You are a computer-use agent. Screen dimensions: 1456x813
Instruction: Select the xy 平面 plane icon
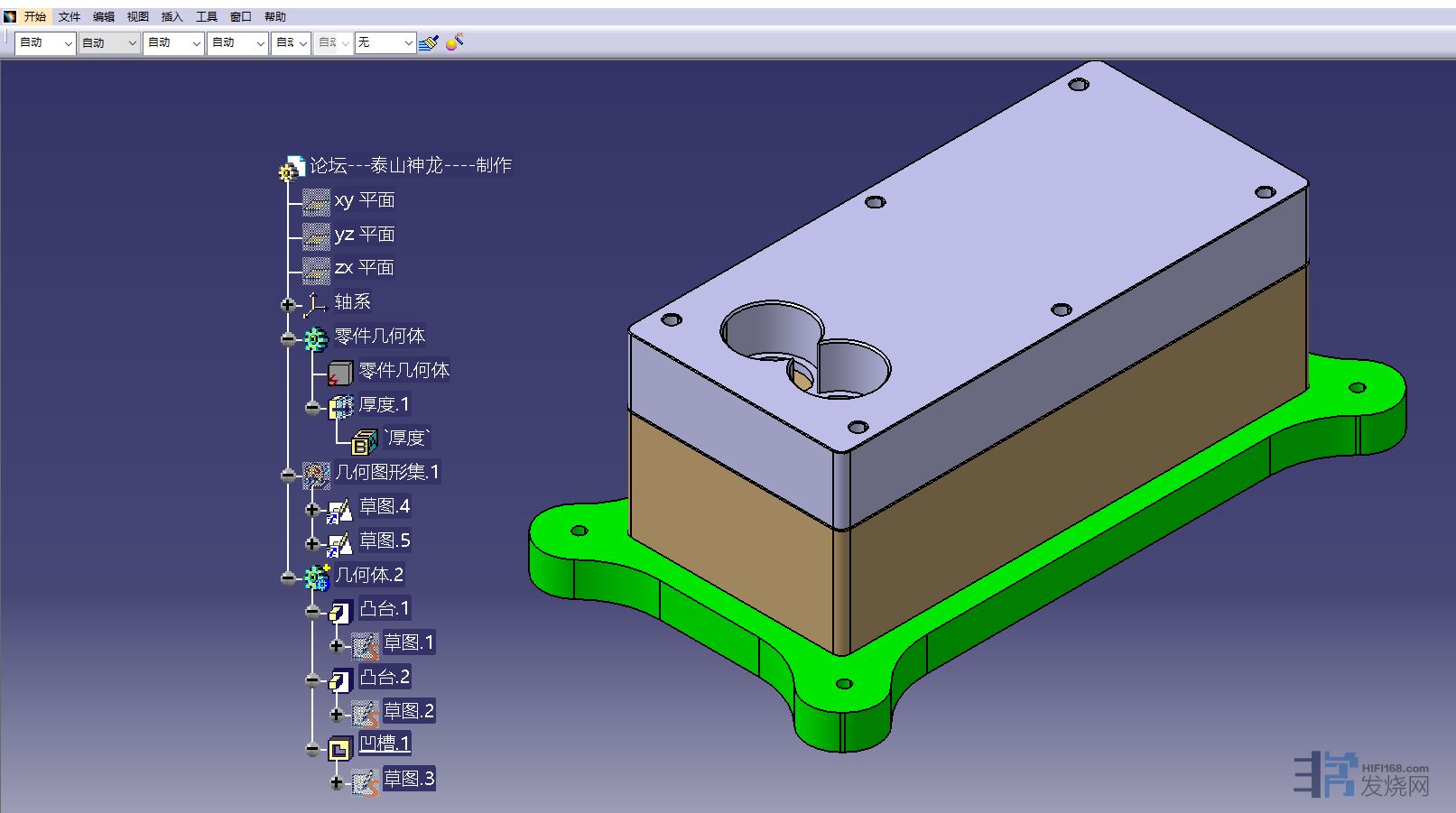[x=316, y=201]
